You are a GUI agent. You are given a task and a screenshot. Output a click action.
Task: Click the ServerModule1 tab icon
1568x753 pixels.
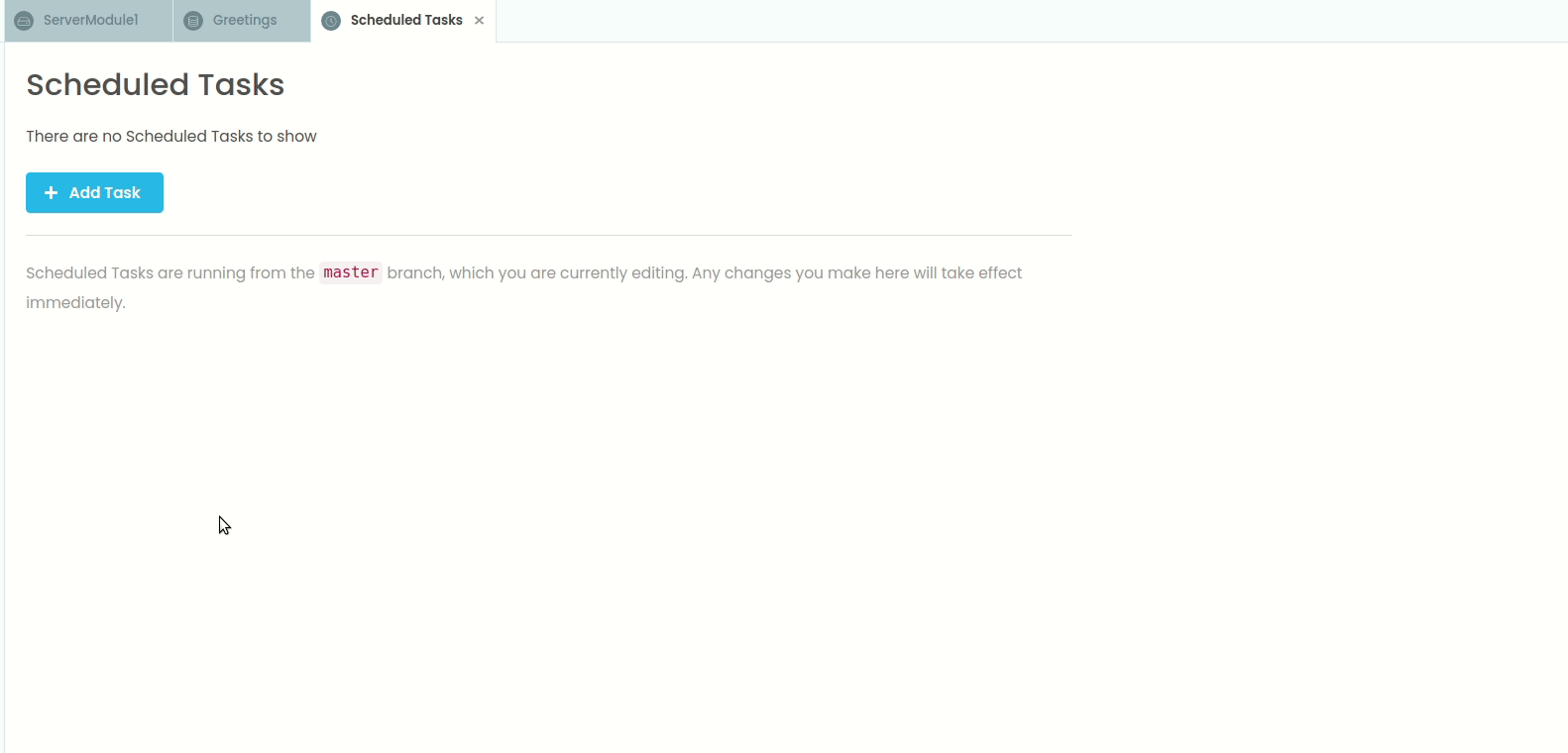click(25, 21)
